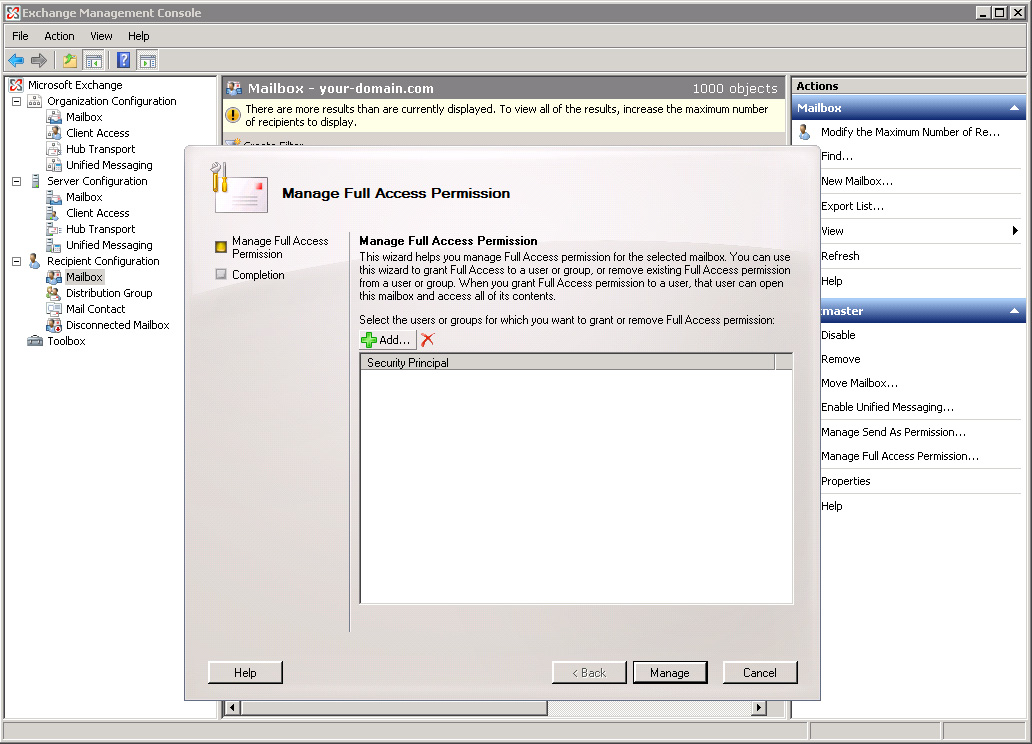Click the disabled Back button in wizard
1032x744 pixels.
(589, 672)
